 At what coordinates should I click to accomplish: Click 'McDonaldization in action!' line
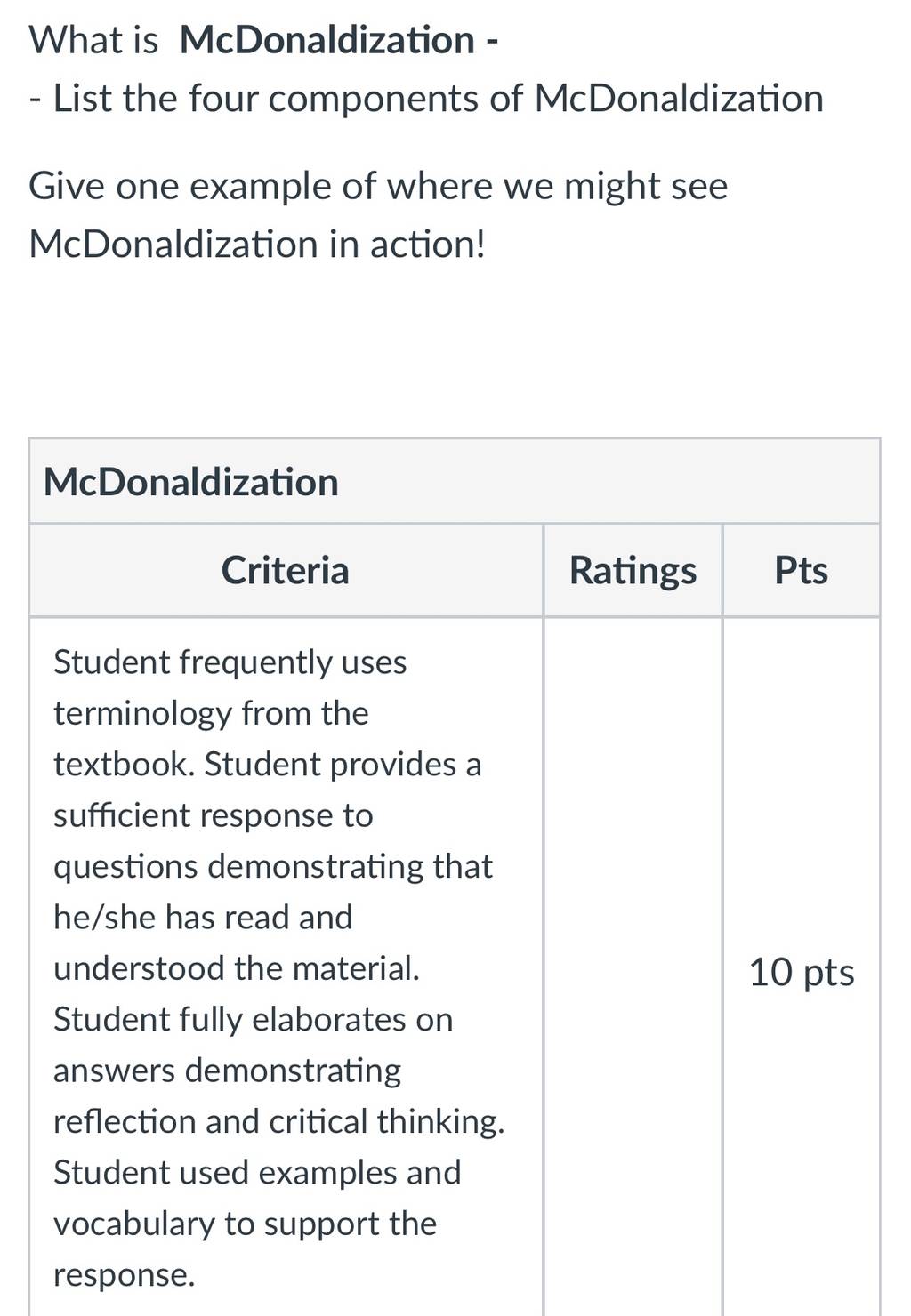click(257, 244)
